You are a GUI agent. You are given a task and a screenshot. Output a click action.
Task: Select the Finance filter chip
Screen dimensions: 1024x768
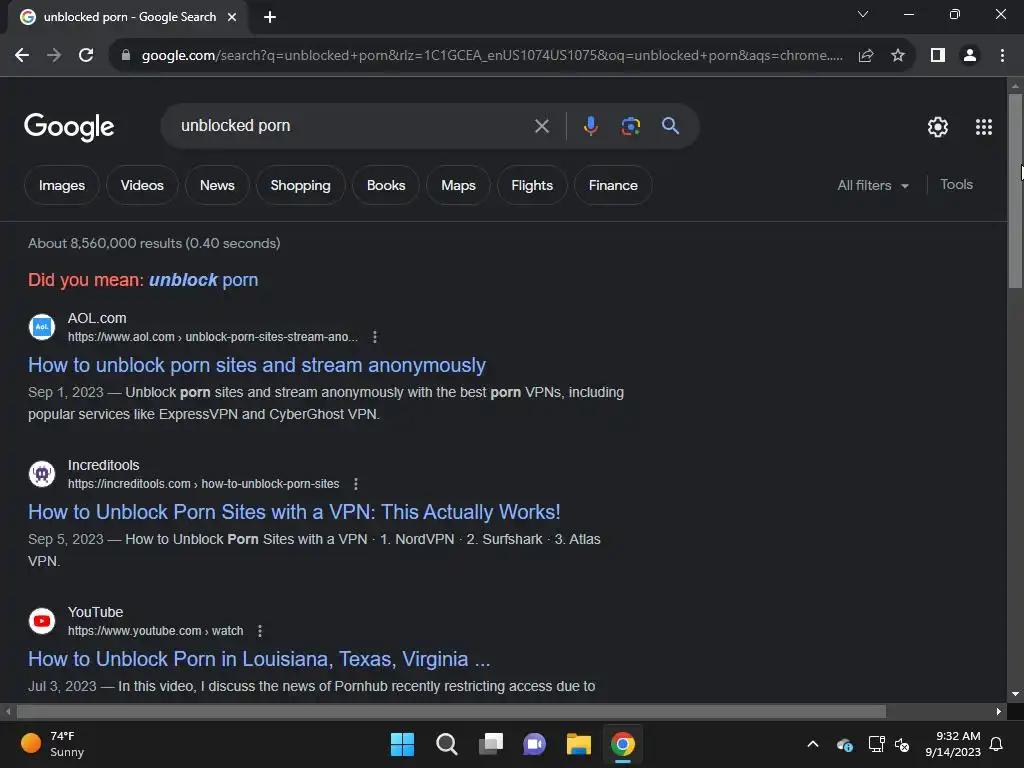click(x=613, y=185)
